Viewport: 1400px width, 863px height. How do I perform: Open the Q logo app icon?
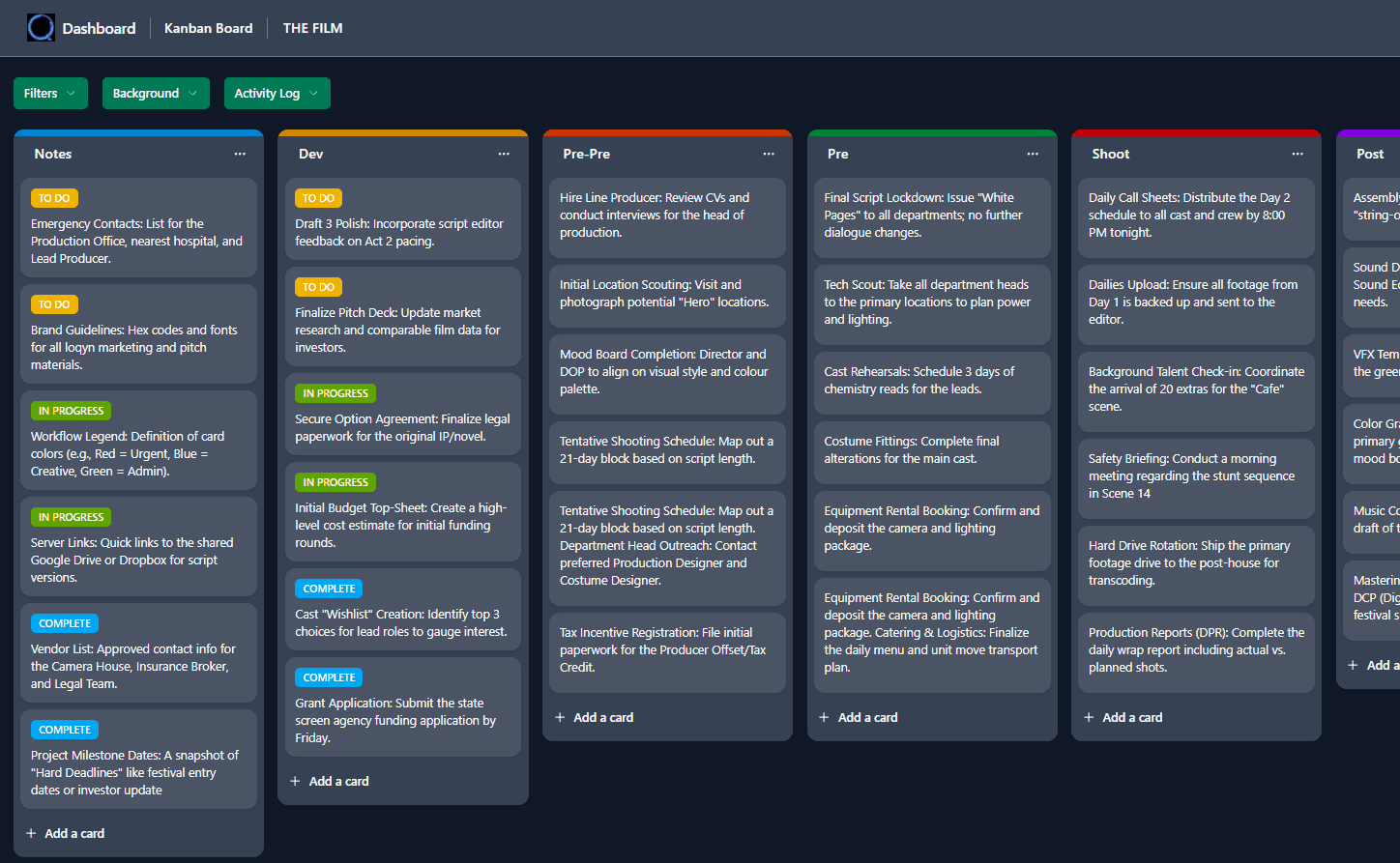(x=41, y=27)
